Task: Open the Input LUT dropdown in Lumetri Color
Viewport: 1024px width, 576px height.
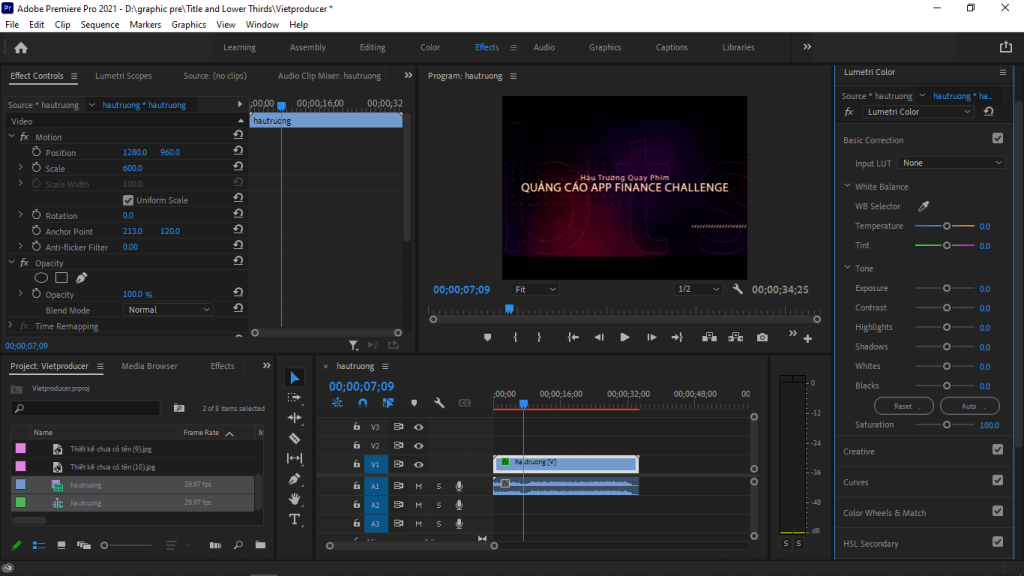Action: 951,162
